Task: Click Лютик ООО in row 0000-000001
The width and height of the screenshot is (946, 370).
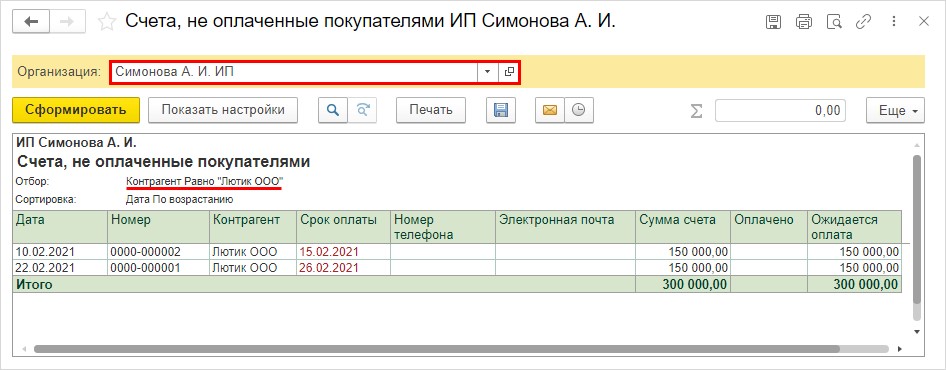Action: [253, 267]
